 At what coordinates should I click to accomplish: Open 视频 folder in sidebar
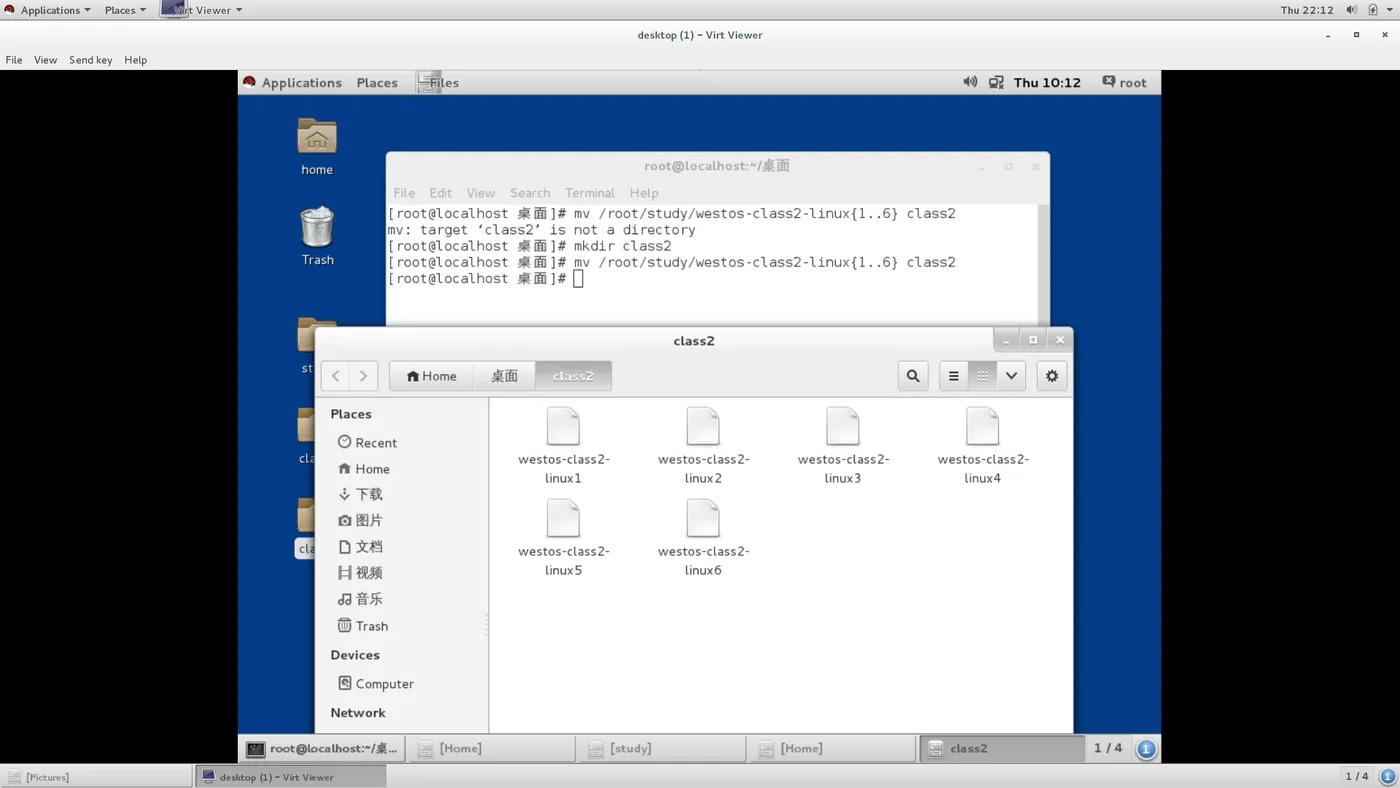coord(360,572)
